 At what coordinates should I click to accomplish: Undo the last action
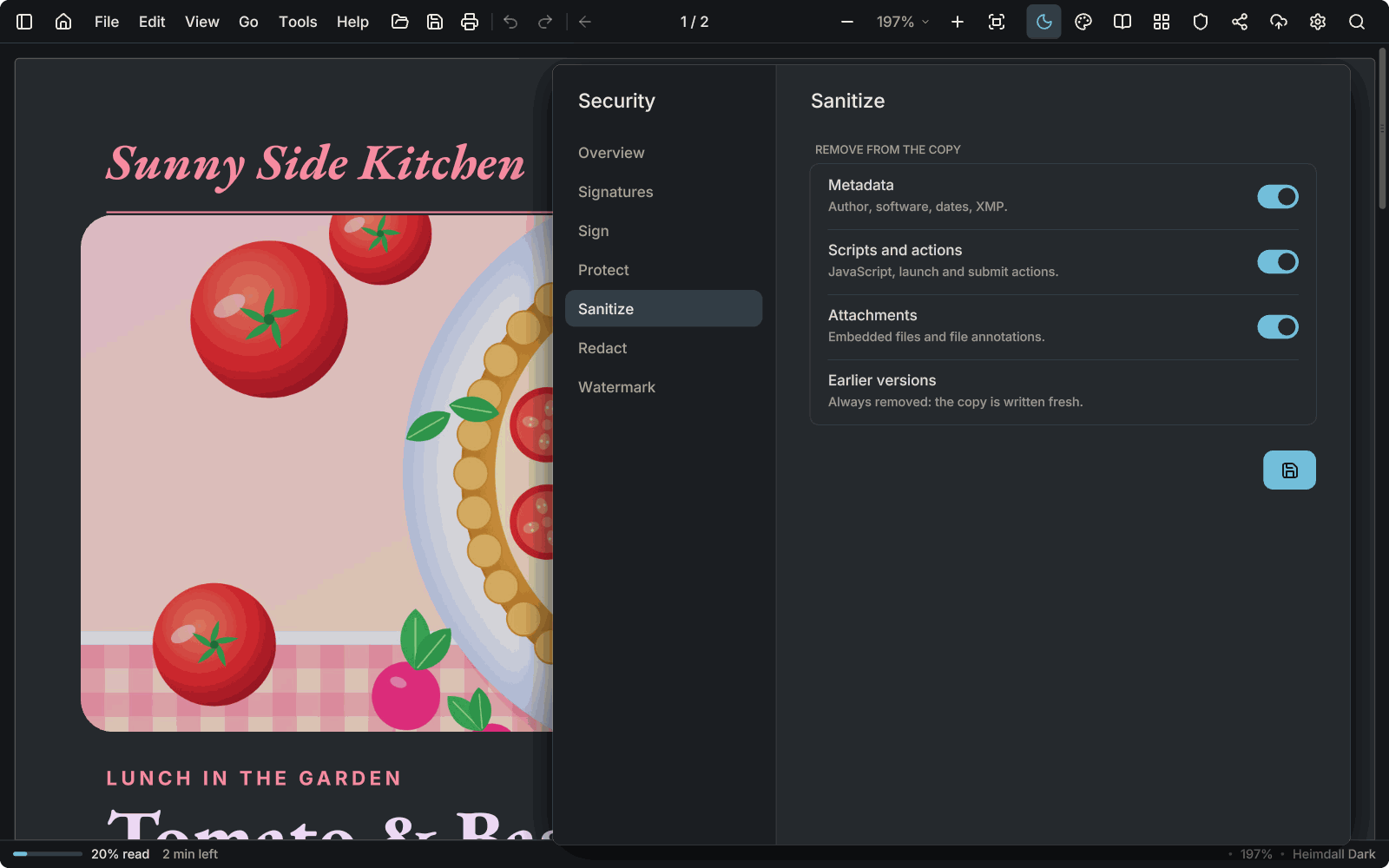(x=510, y=22)
